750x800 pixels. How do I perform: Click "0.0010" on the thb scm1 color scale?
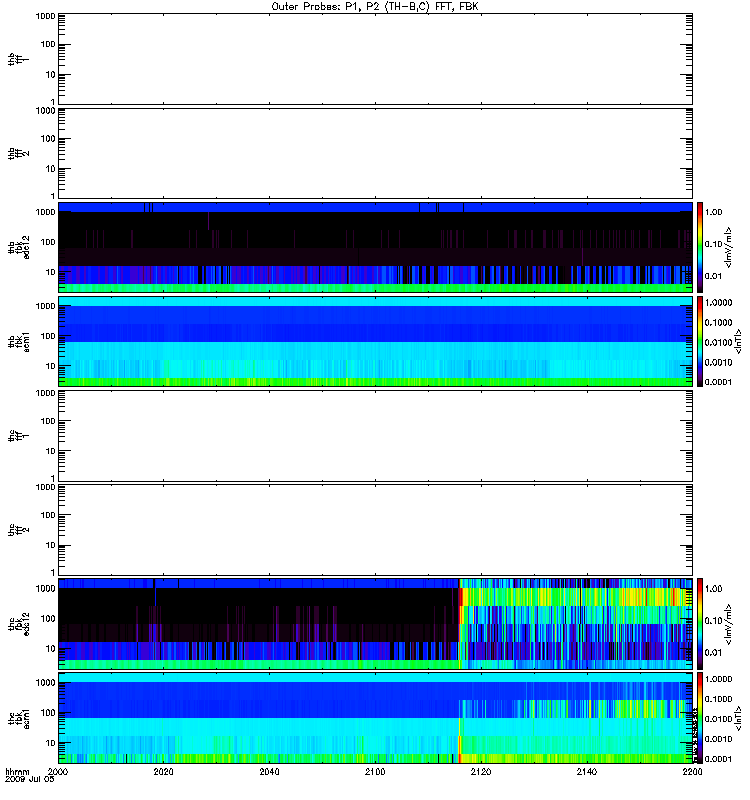tap(718, 362)
